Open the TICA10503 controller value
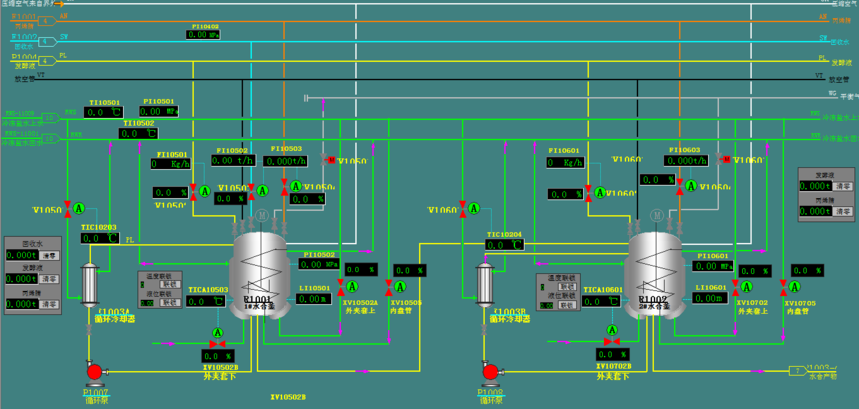The width and height of the screenshot is (859, 409). [206, 301]
